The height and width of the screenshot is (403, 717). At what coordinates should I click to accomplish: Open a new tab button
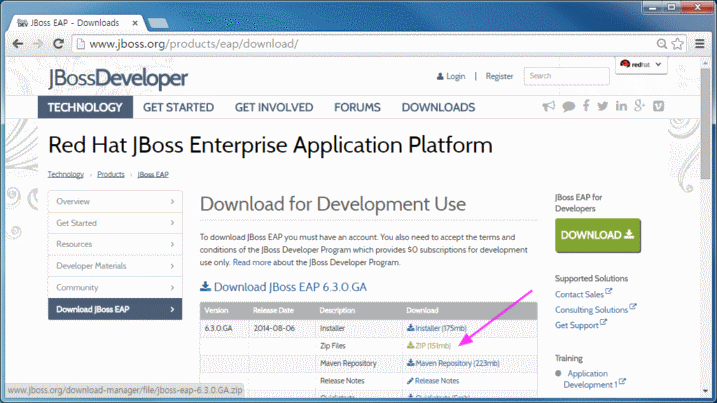pos(158,23)
